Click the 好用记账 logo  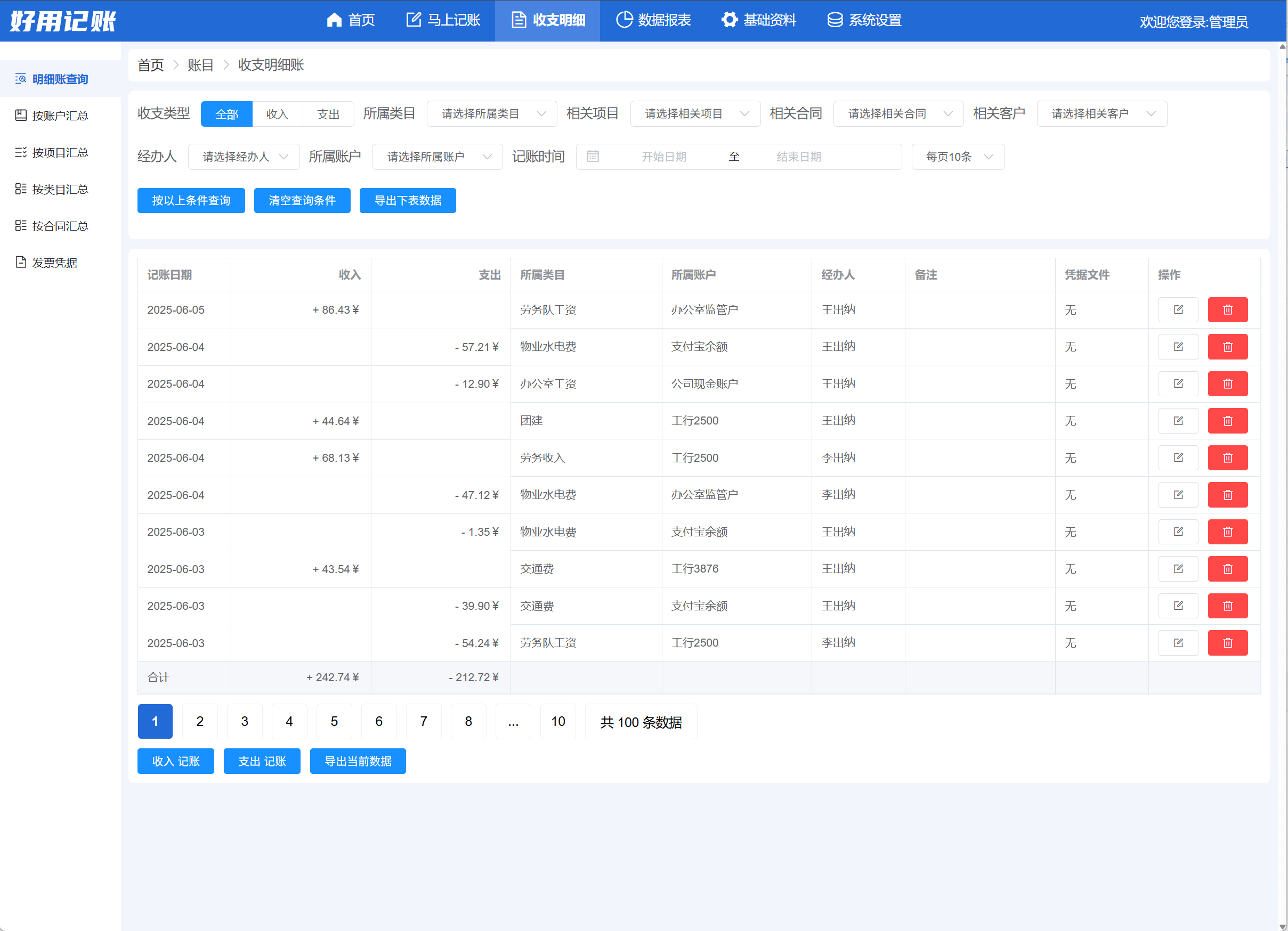(x=62, y=21)
